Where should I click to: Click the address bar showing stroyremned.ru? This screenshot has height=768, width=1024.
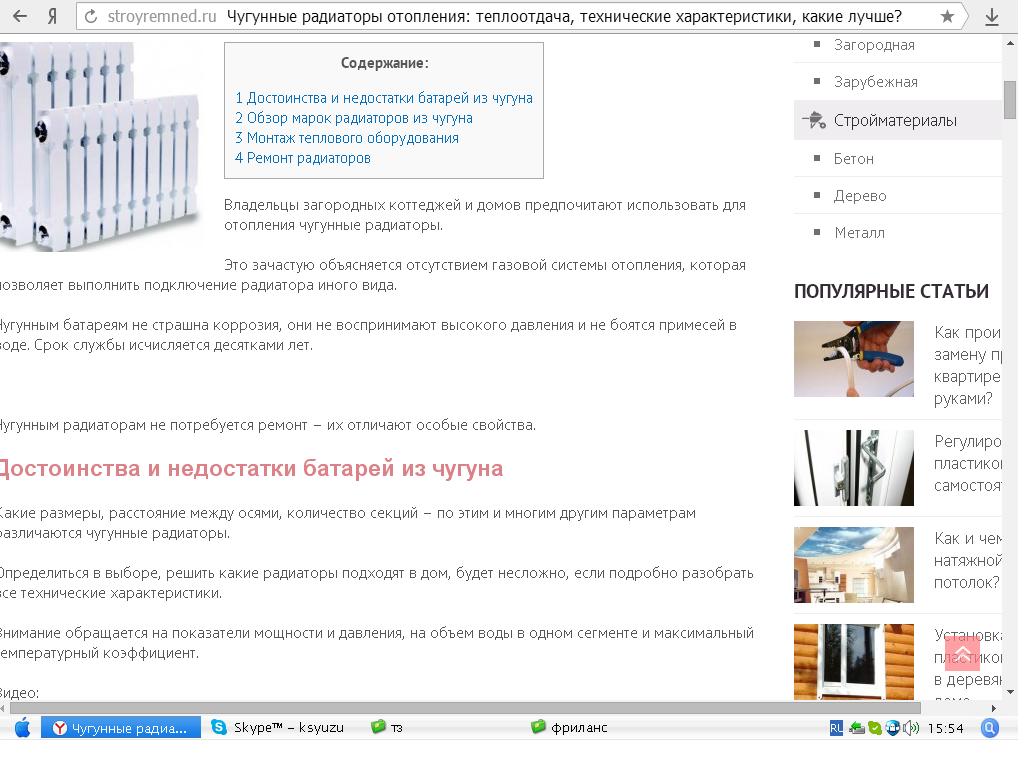[521, 16]
